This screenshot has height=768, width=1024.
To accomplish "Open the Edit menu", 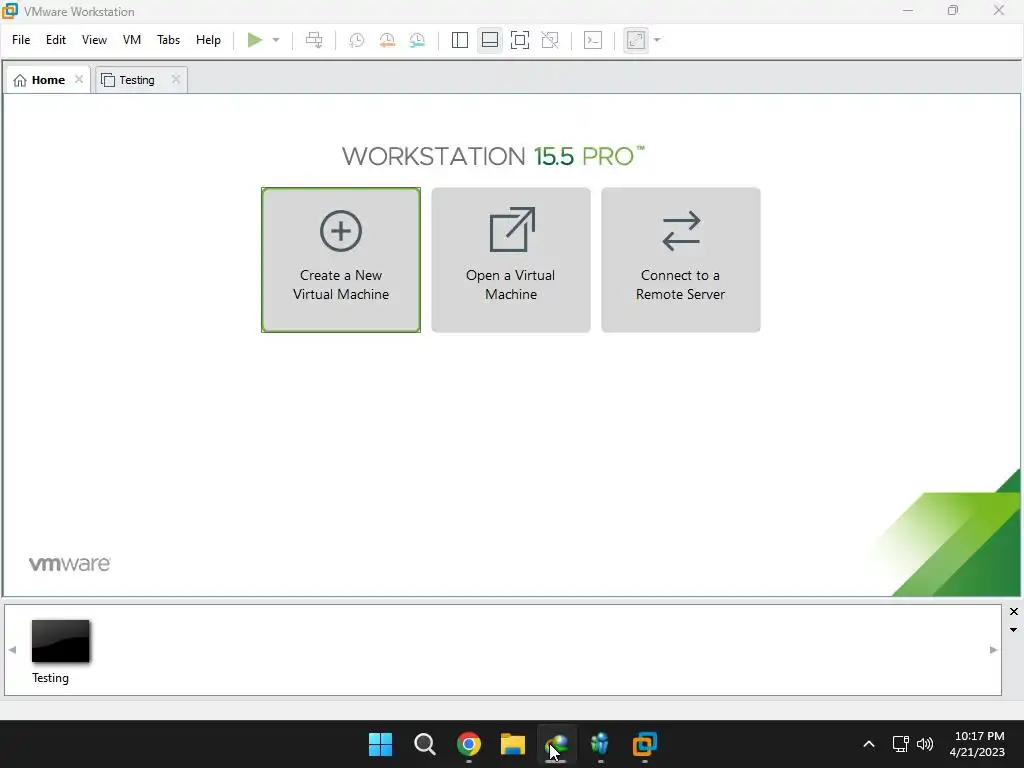I will click(56, 40).
